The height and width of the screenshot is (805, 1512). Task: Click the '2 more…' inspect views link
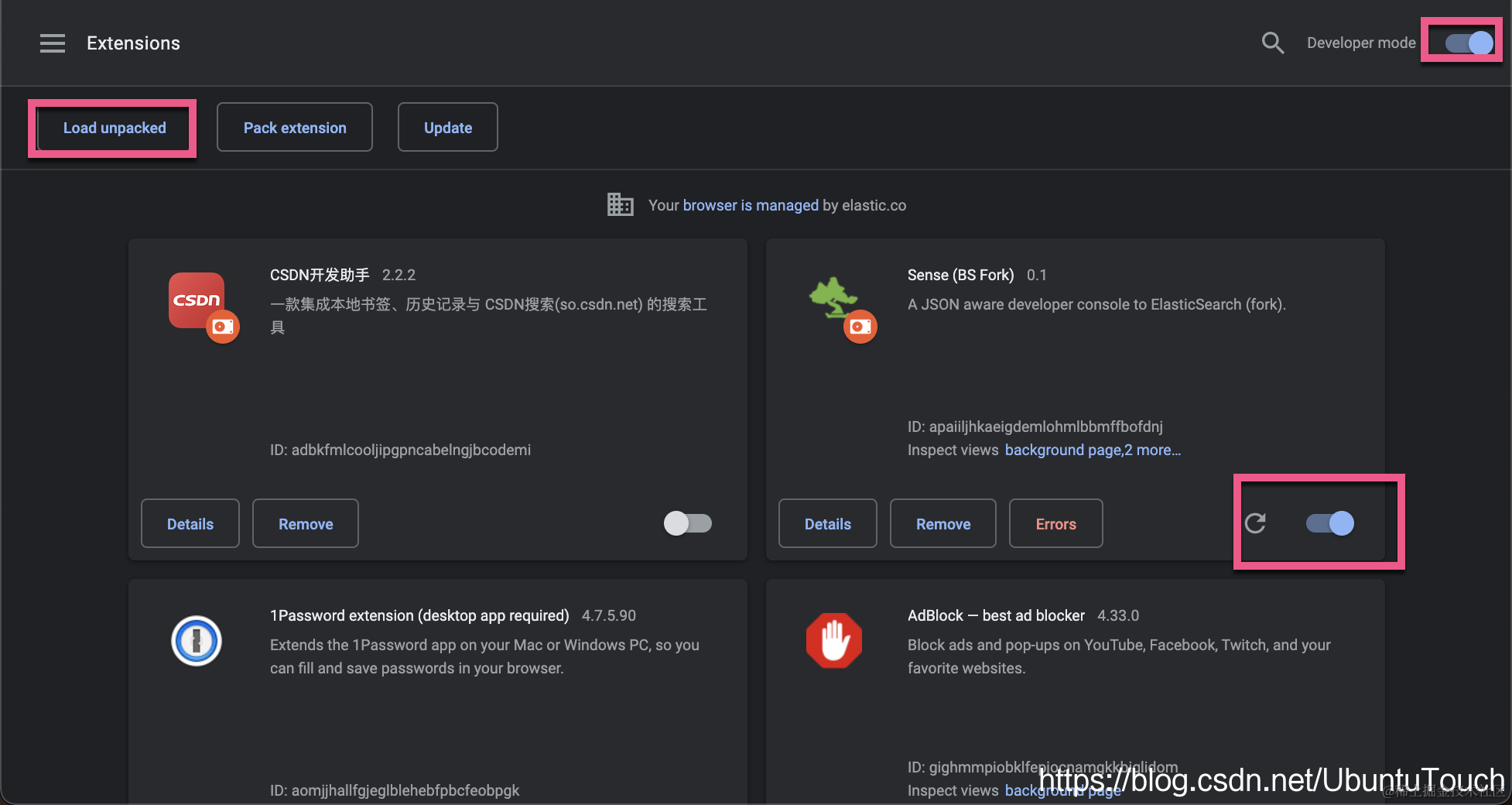tap(1152, 450)
